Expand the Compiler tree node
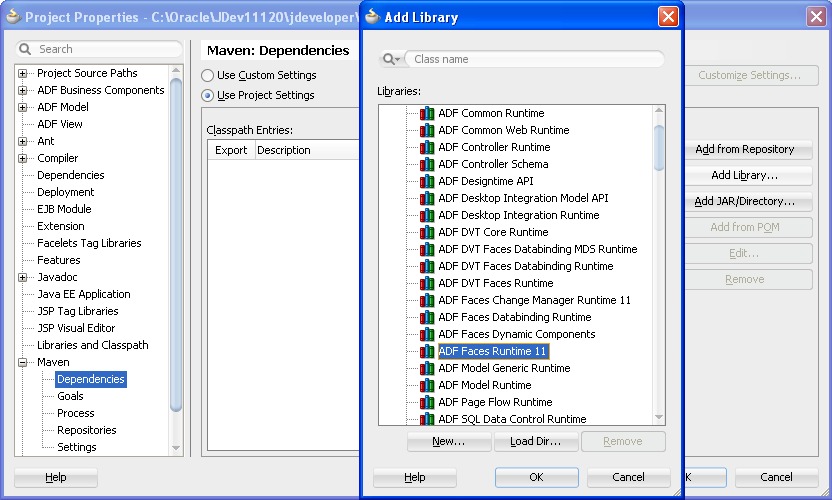832x500 pixels. point(22,158)
